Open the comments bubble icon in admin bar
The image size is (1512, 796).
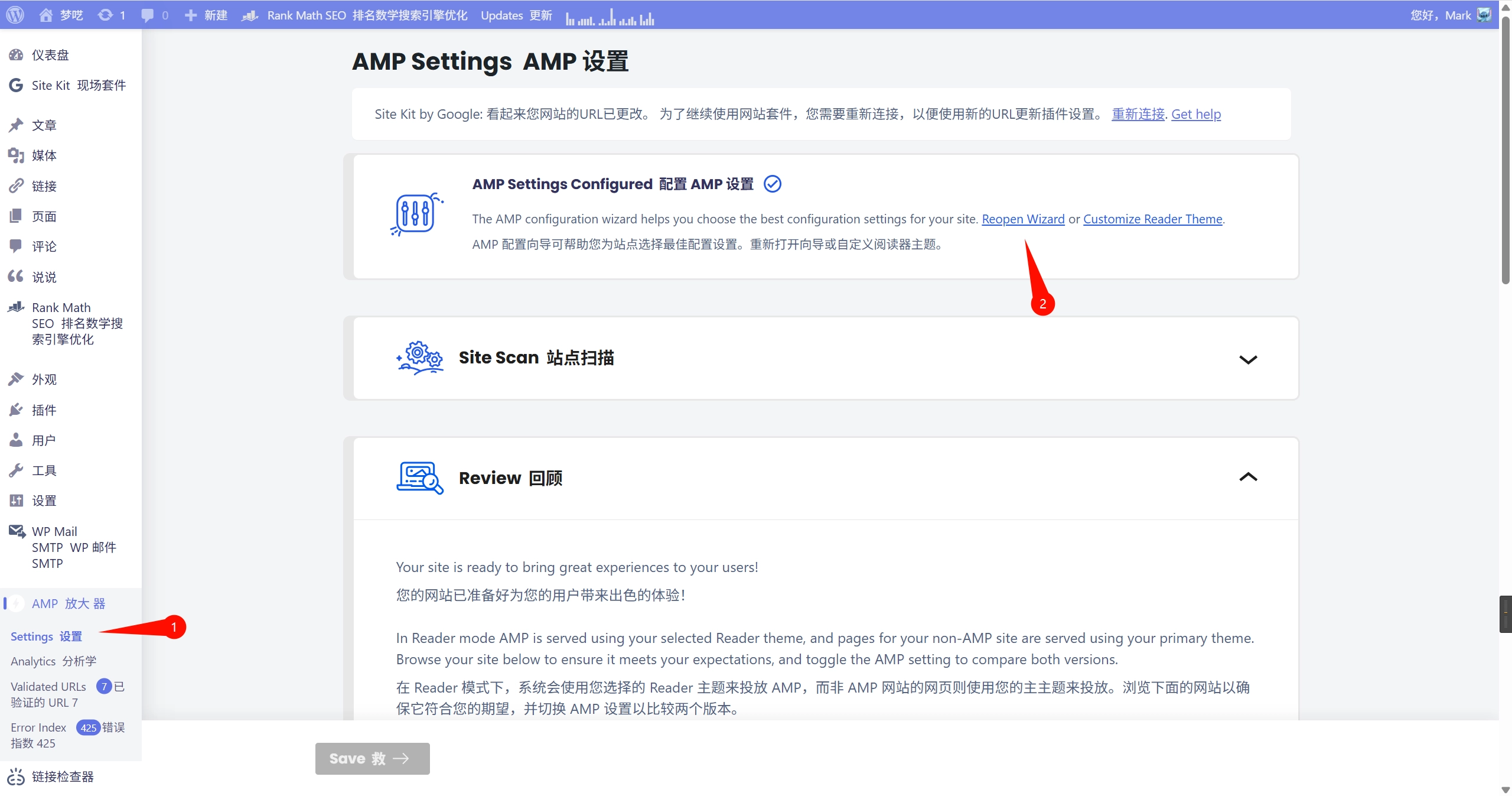148,15
